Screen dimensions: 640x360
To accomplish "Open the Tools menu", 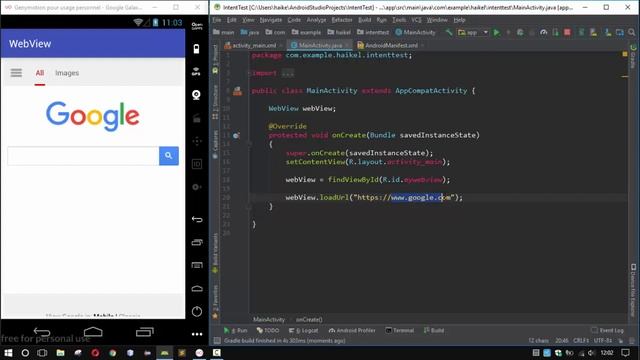I will [399, 20].
